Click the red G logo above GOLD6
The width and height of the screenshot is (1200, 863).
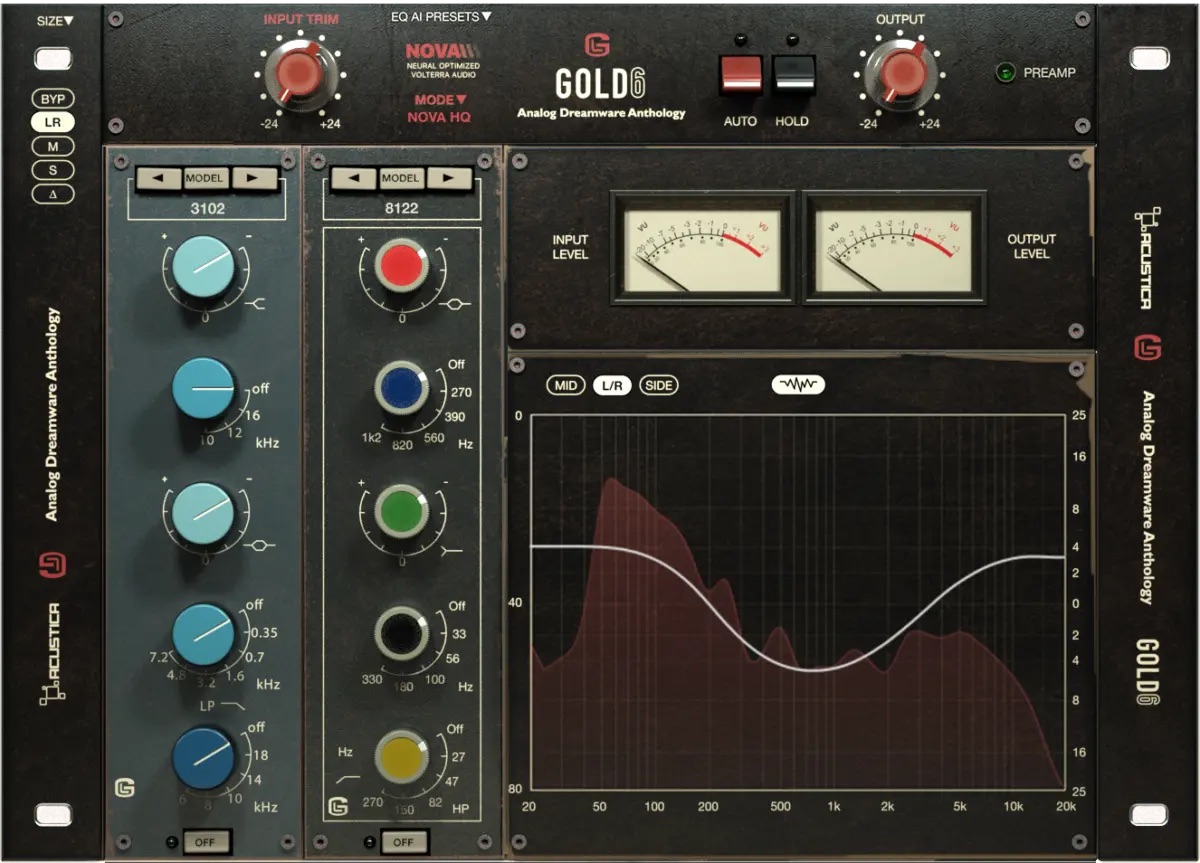point(597,45)
